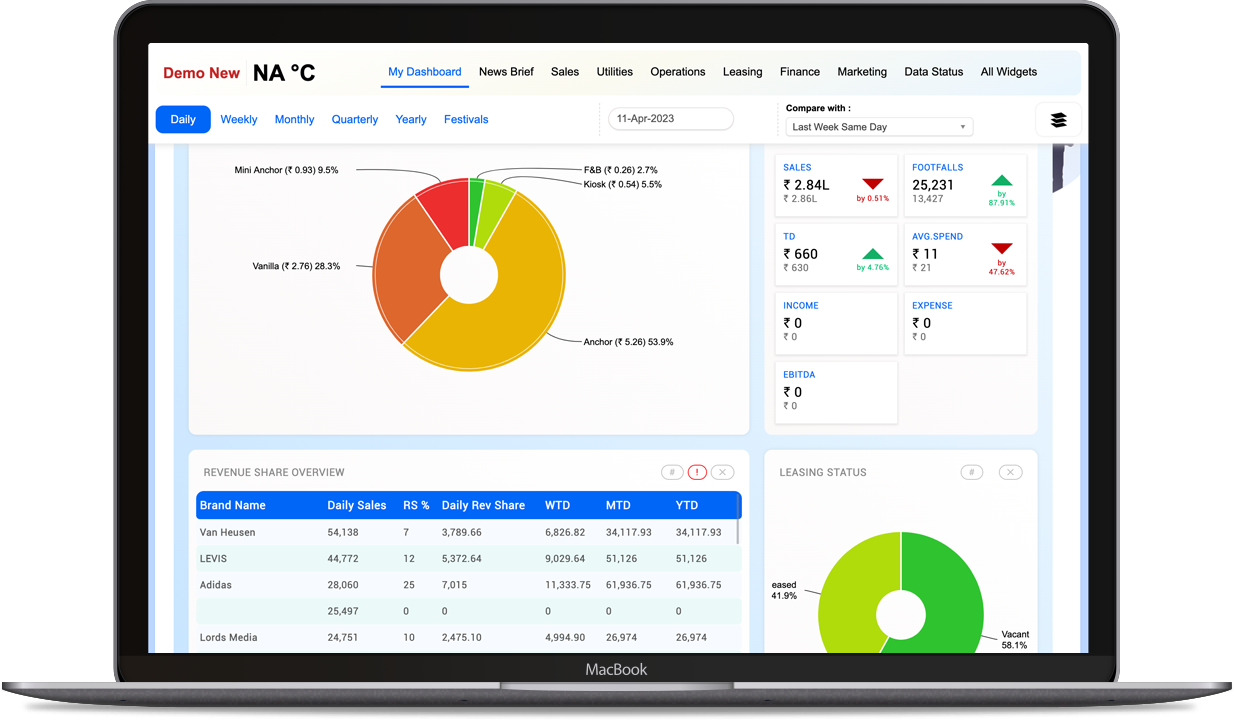Click the SALES card title
Viewport: 1234px width, 720px height.
tap(797, 167)
